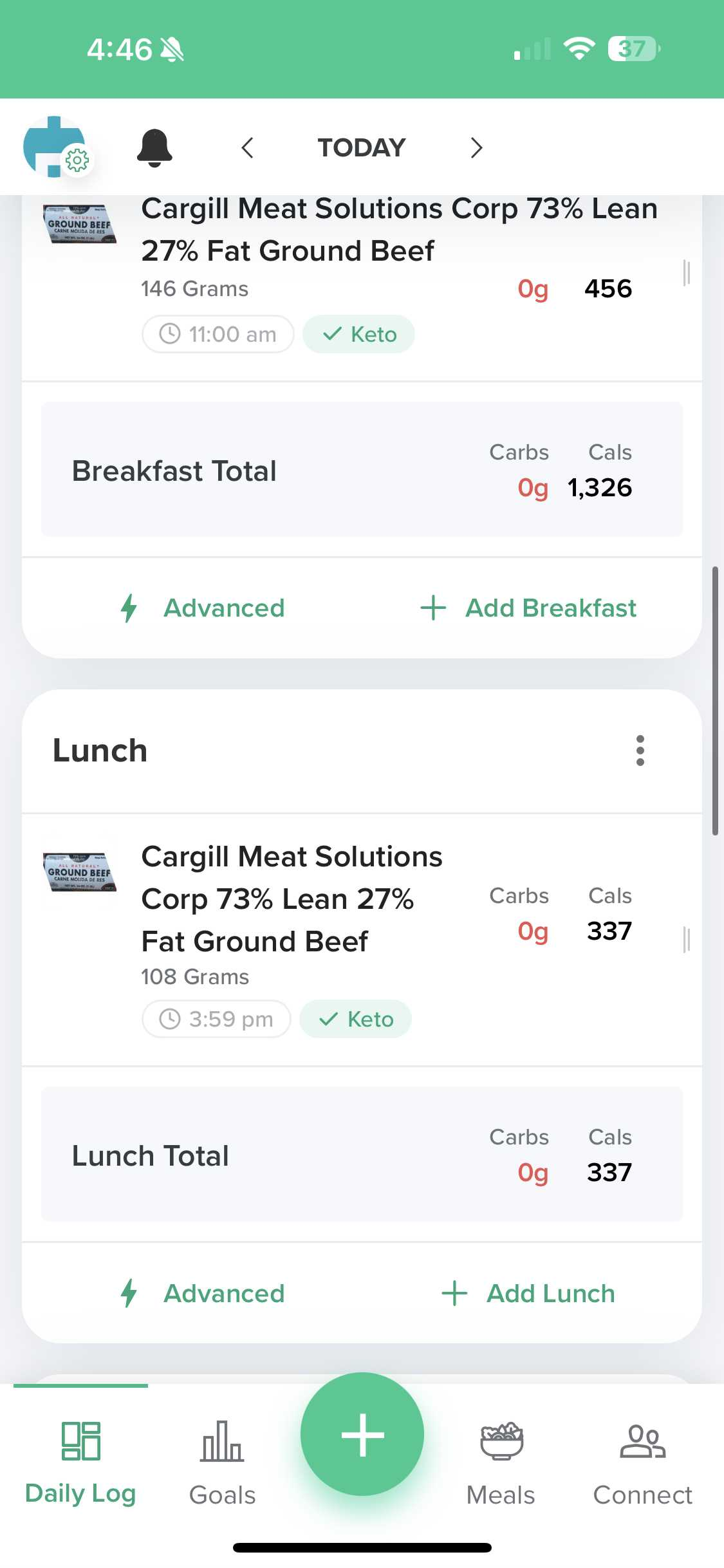Grab the lunch entry drag handle
The image size is (724, 1568).
(x=686, y=940)
